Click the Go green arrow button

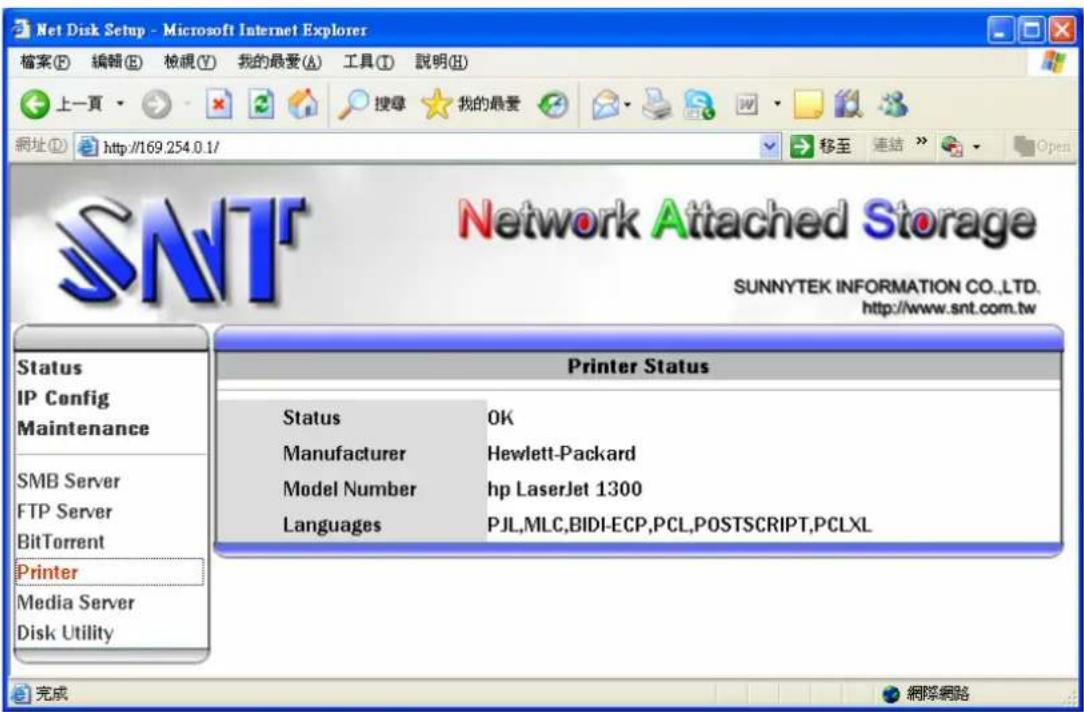click(802, 146)
